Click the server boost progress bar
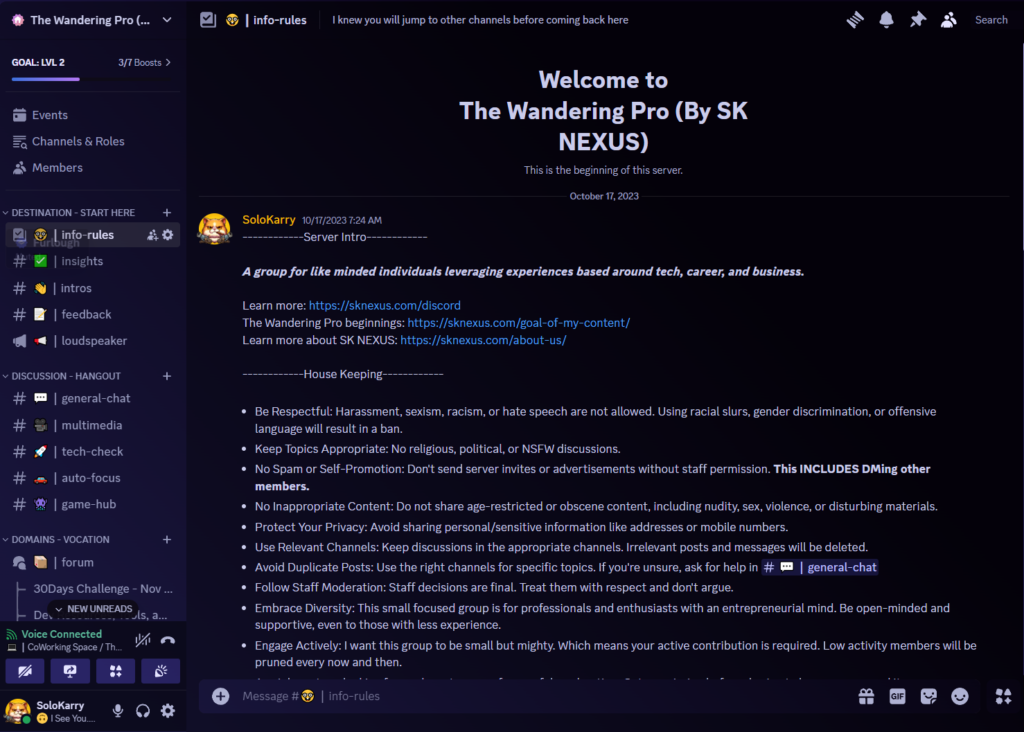Image resolution: width=1024 pixels, height=732 pixels. tap(92, 79)
